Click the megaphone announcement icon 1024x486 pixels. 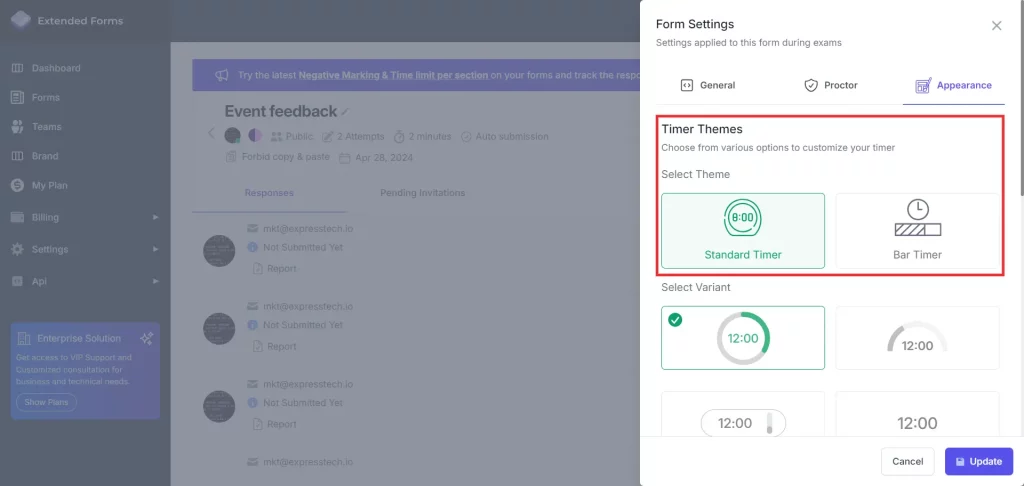[x=222, y=75]
